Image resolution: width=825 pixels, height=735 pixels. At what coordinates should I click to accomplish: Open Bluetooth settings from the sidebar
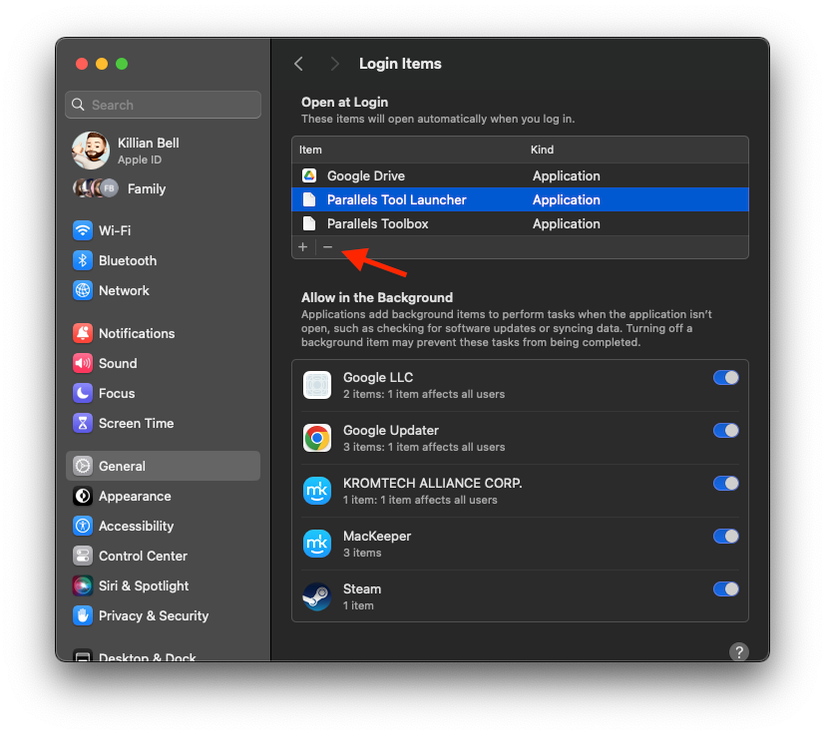(81, 260)
